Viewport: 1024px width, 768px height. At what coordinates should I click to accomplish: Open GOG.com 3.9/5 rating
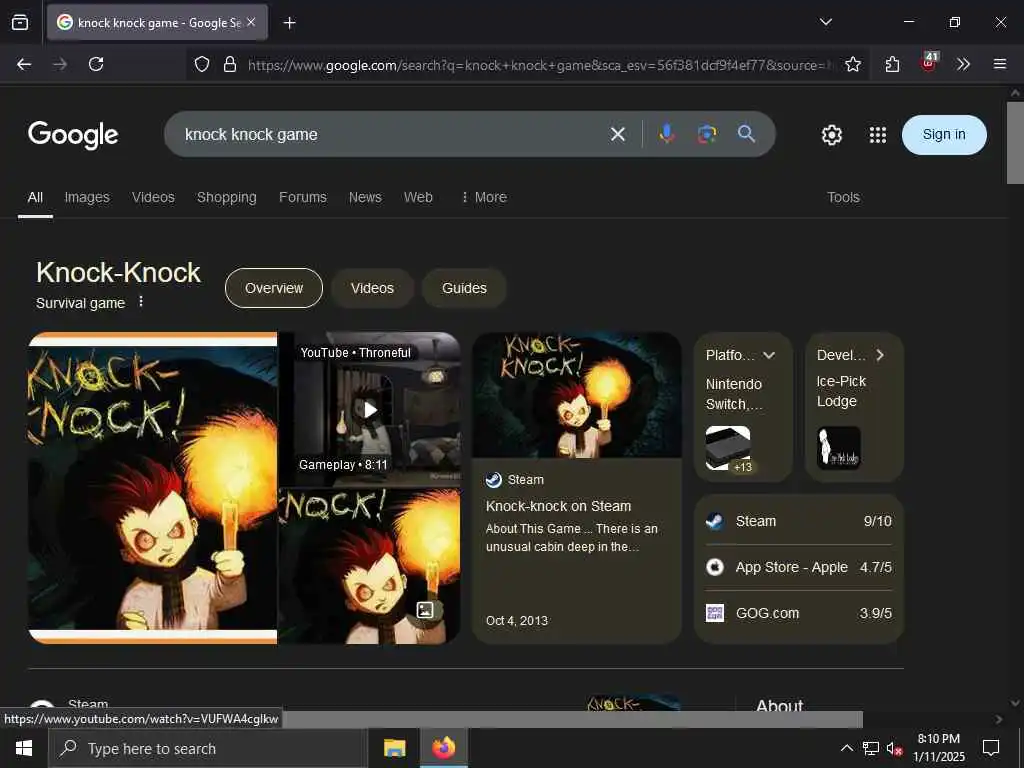tap(799, 613)
